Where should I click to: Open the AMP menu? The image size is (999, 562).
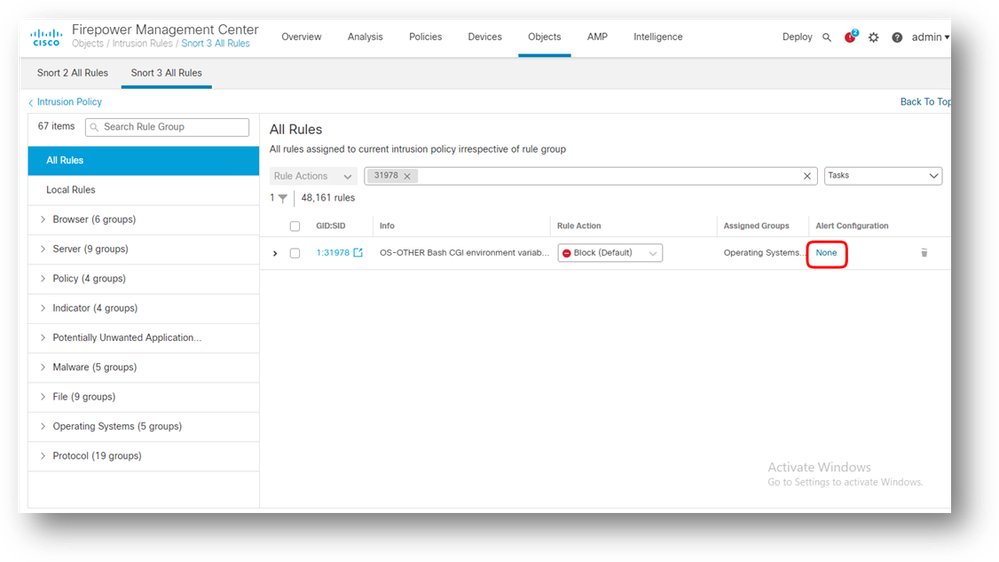[x=597, y=37]
